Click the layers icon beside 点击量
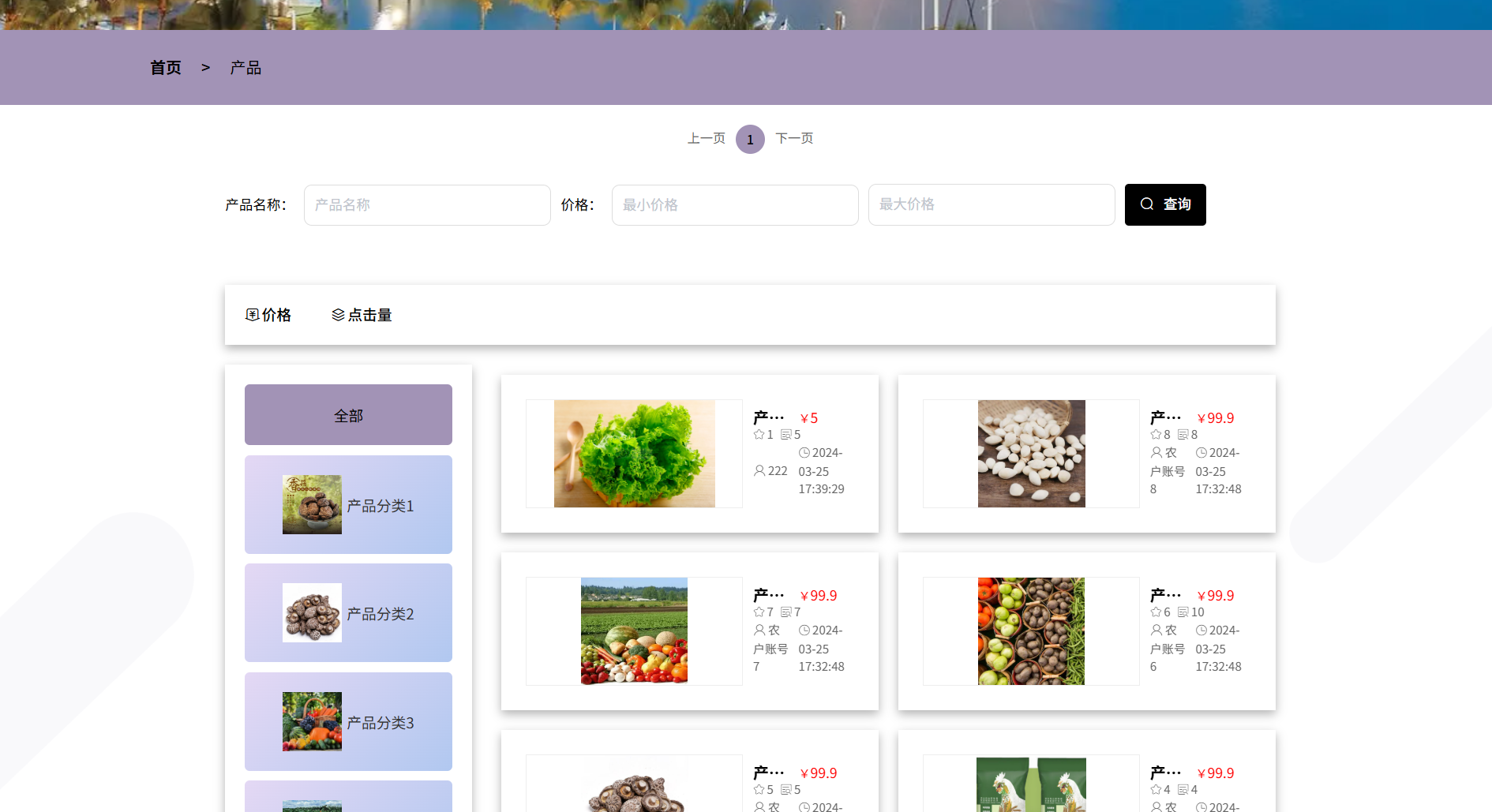Viewport: 1492px width, 812px height. [x=339, y=315]
